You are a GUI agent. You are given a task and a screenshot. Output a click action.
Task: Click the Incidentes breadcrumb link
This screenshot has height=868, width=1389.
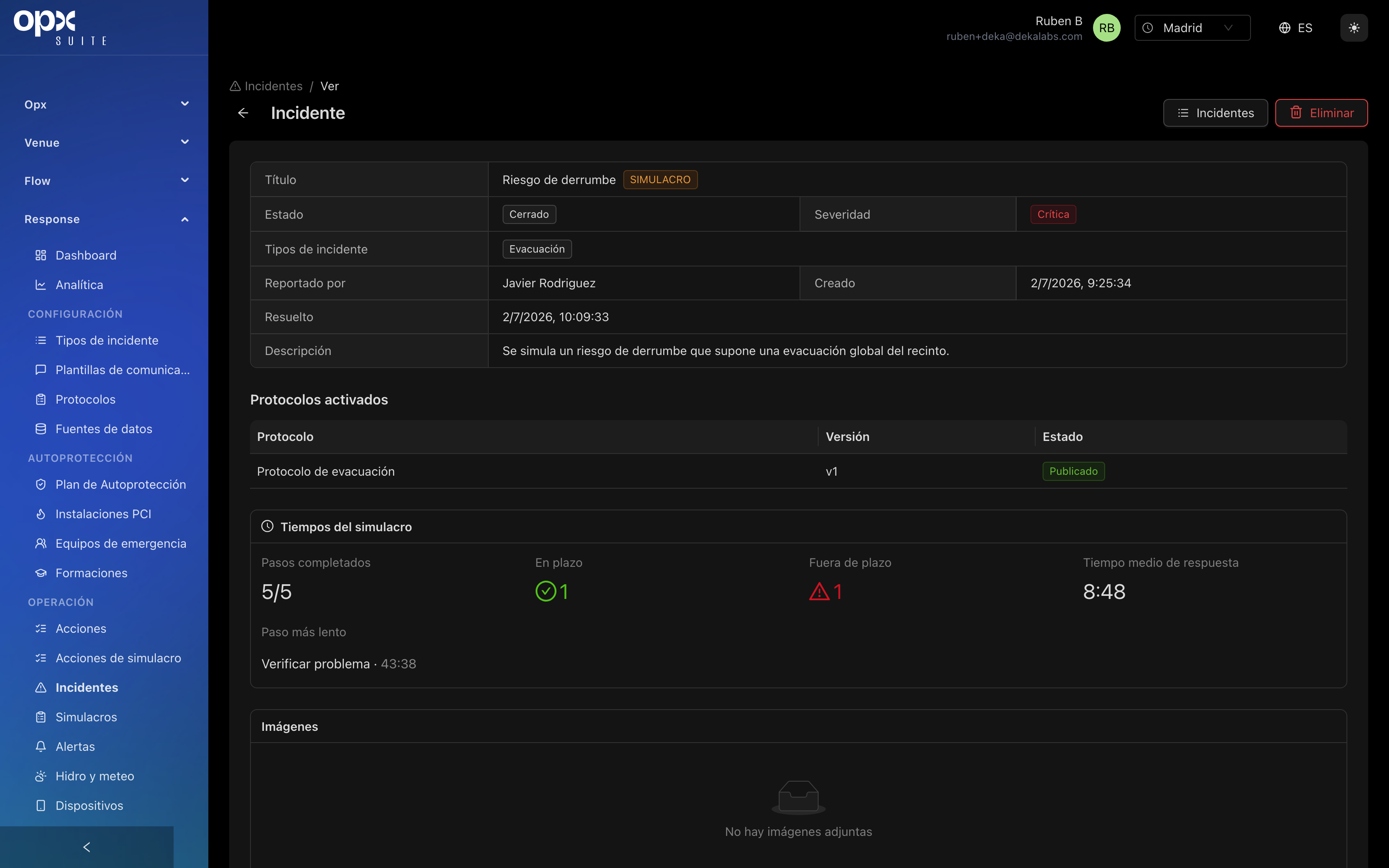pos(267,86)
